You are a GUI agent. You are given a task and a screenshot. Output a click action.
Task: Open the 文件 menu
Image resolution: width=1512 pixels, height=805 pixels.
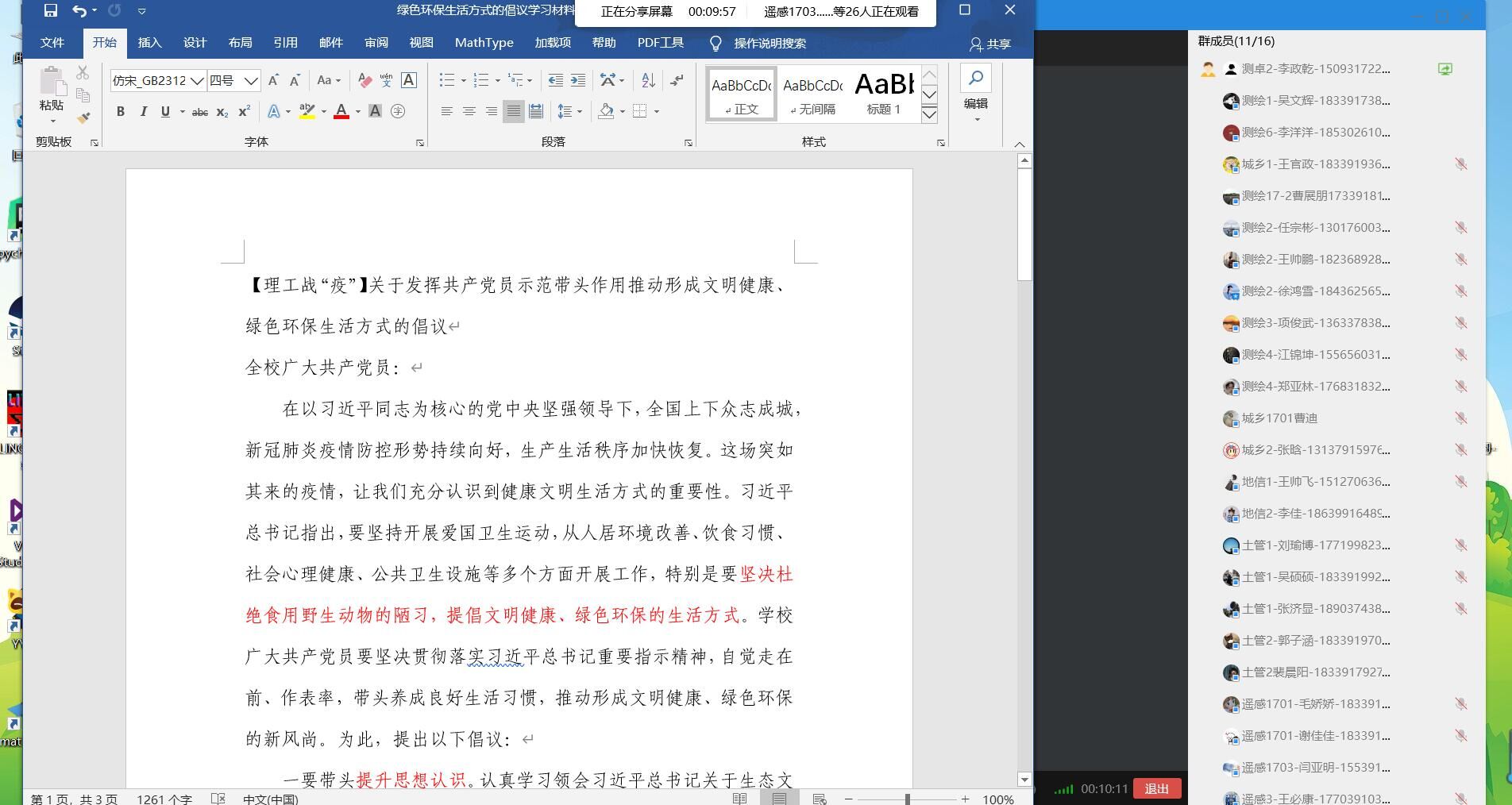pos(52,43)
